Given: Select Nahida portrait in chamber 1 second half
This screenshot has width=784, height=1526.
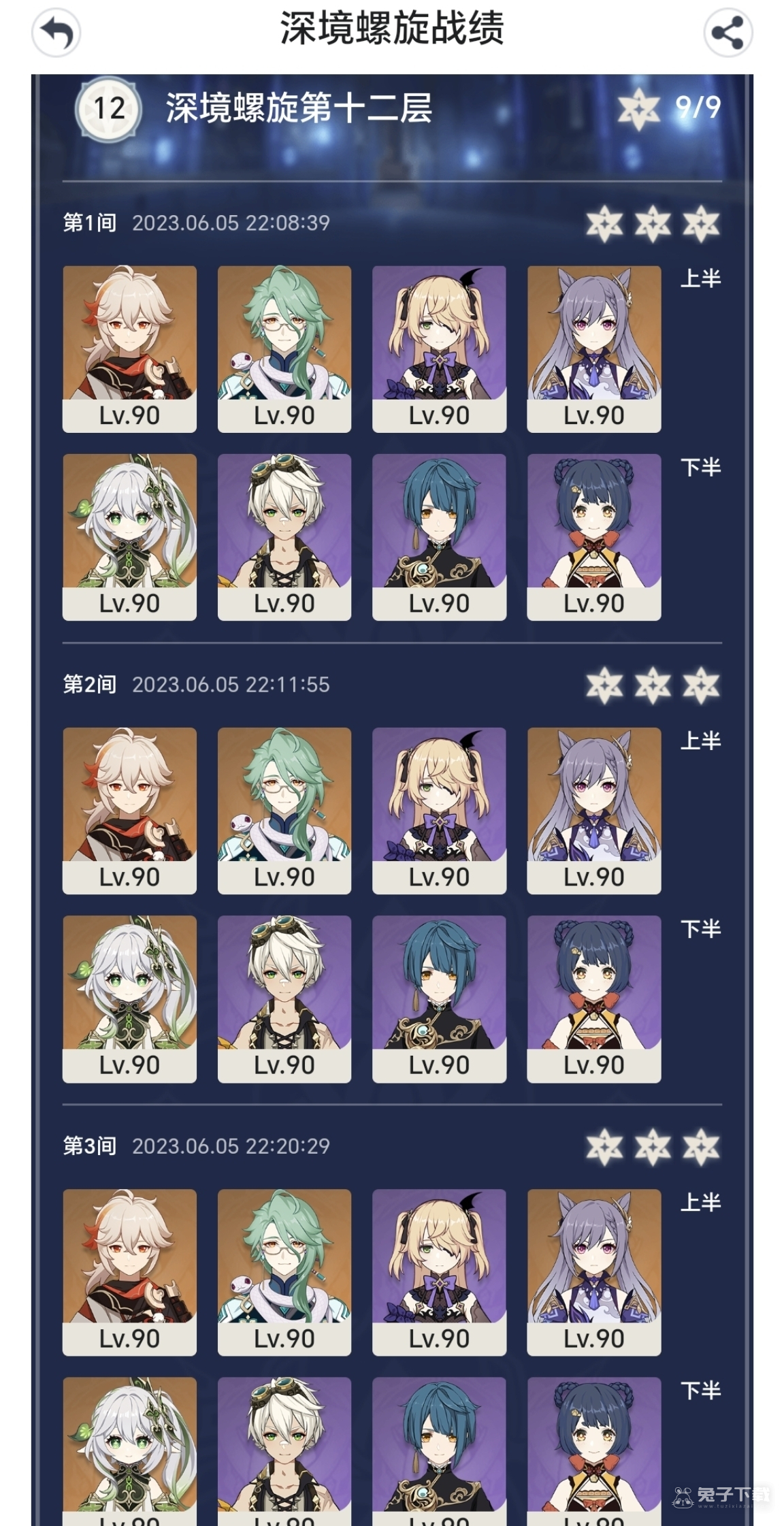Looking at the screenshot, I should pyautogui.click(x=129, y=537).
